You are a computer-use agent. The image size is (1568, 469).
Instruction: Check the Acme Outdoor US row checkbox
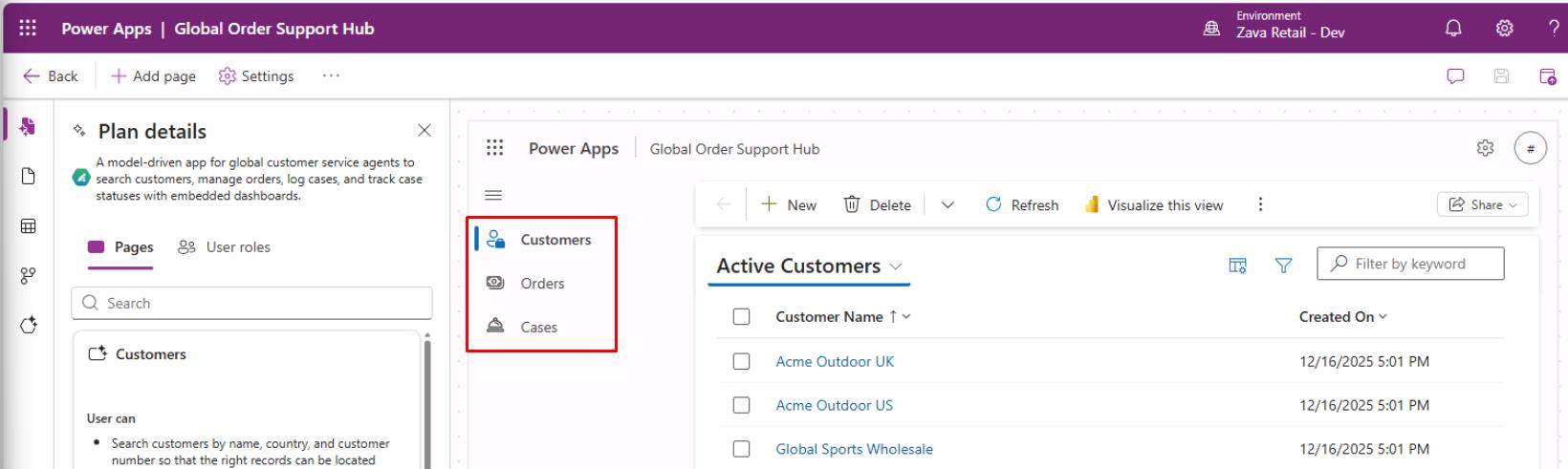click(741, 405)
